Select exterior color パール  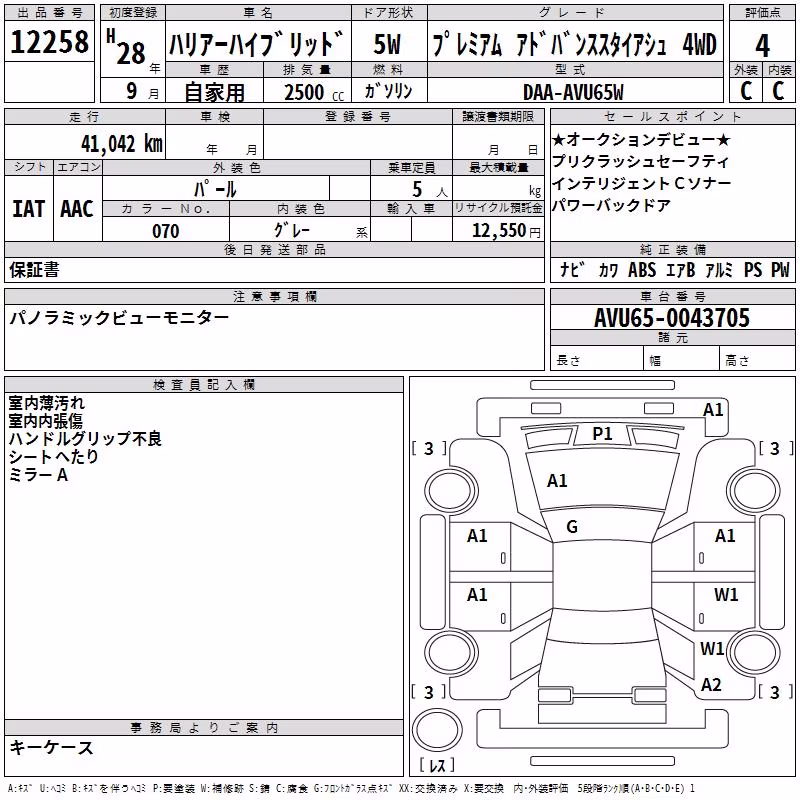(x=215, y=189)
